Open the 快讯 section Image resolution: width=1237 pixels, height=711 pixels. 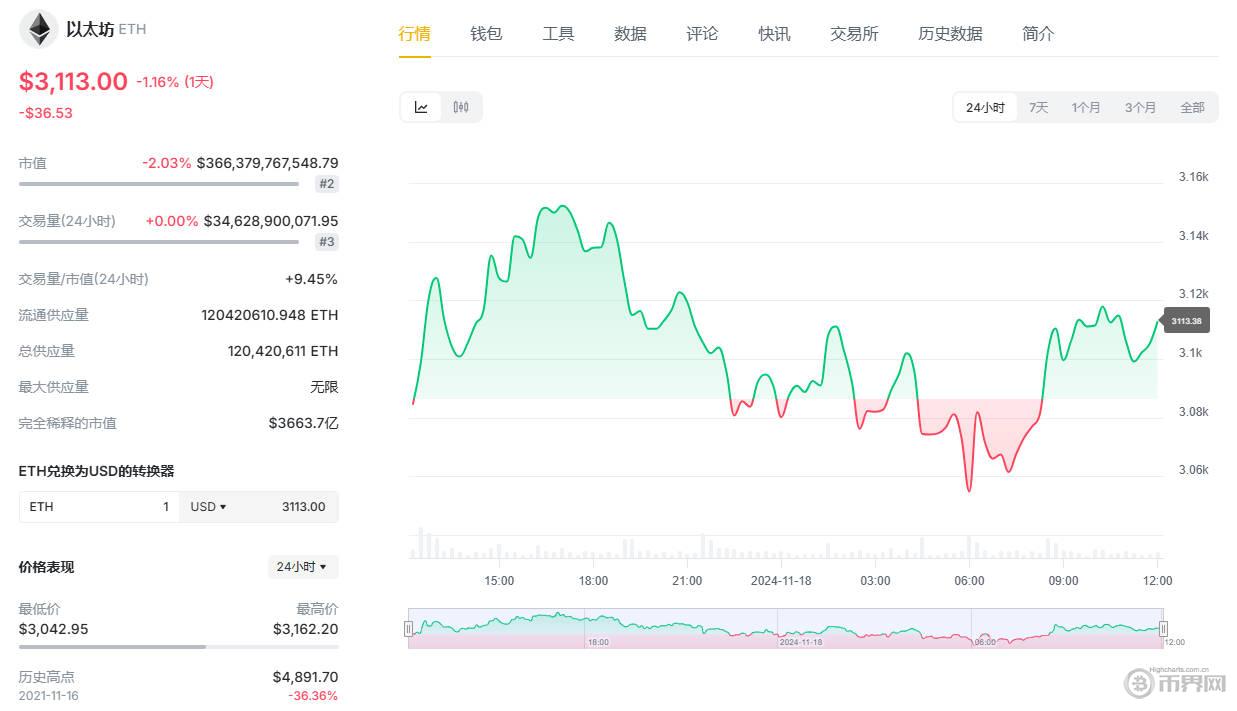coord(774,33)
